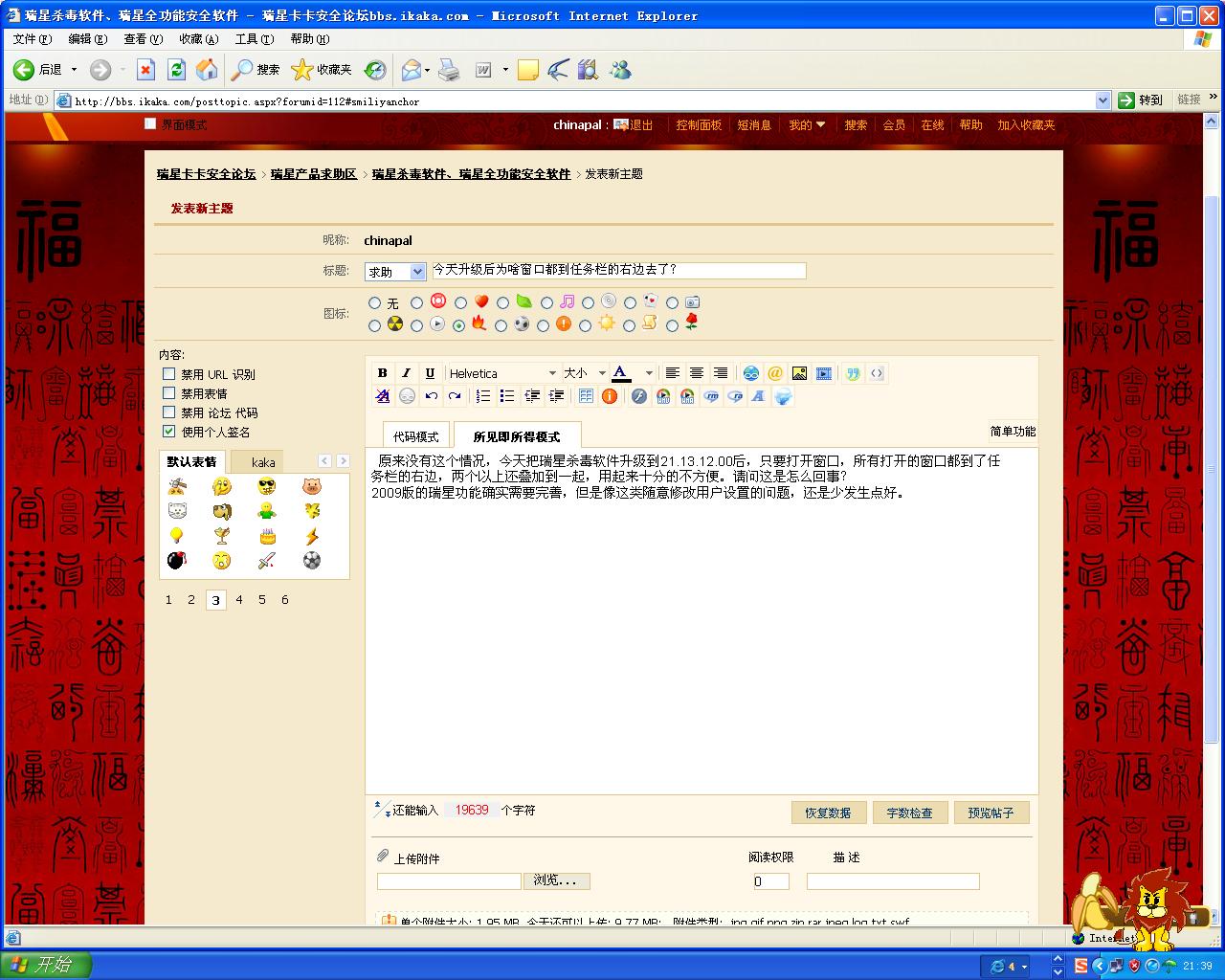This screenshot has height=980, width=1225.
Task: Open the address bar URL history dropdown
Action: pos(1102,100)
